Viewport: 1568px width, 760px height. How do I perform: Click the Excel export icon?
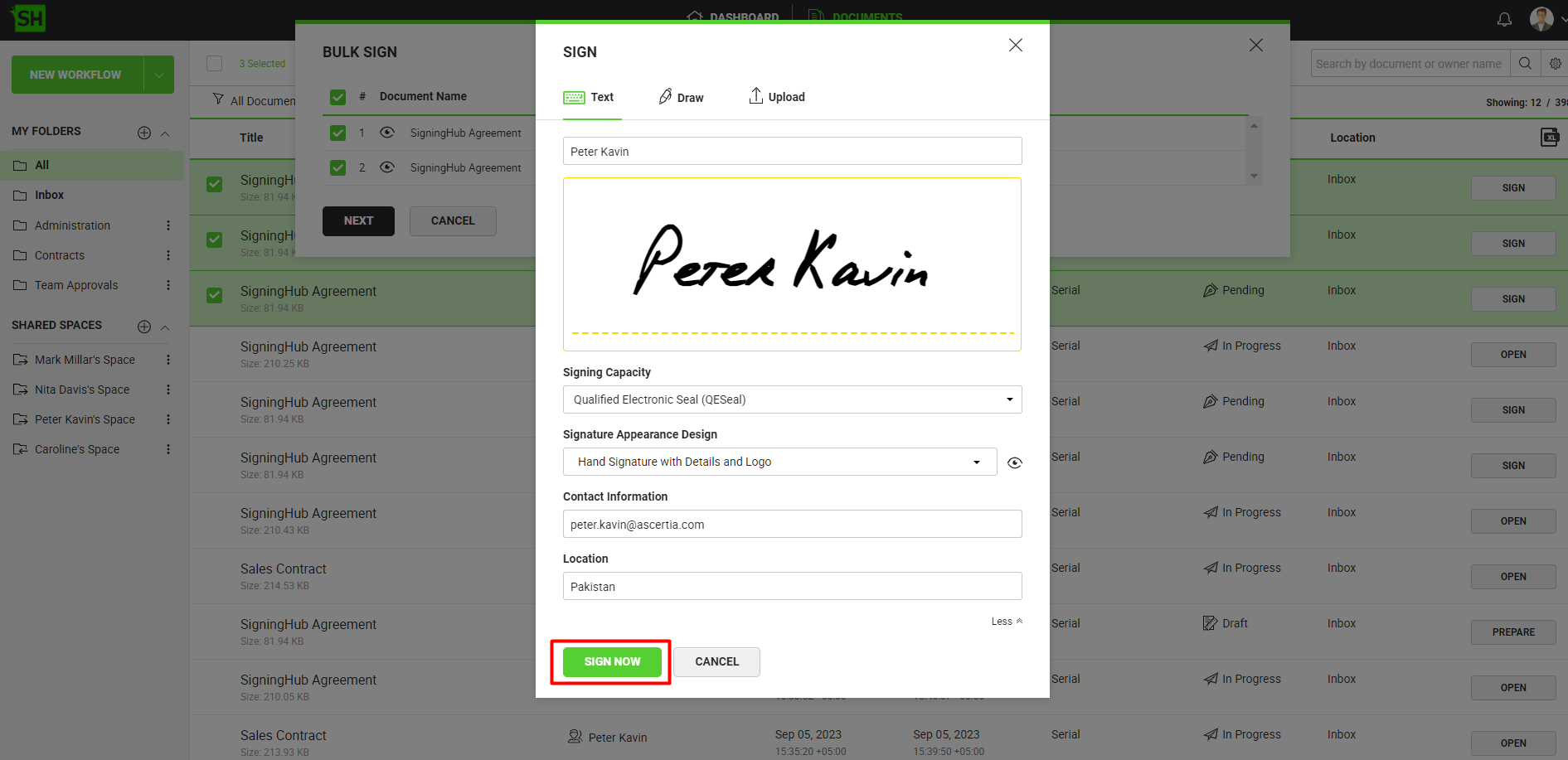pos(1549,138)
